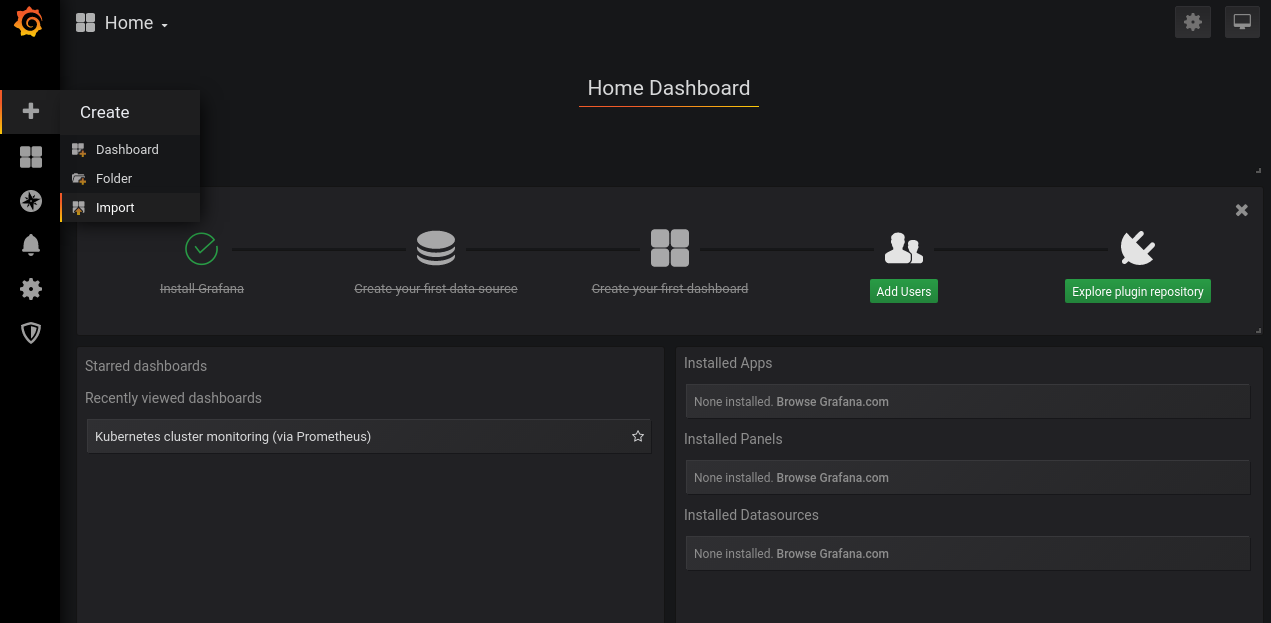Click the Add Users button
Image resolution: width=1271 pixels, height=623 pixels.
click(x=903, y=292)
